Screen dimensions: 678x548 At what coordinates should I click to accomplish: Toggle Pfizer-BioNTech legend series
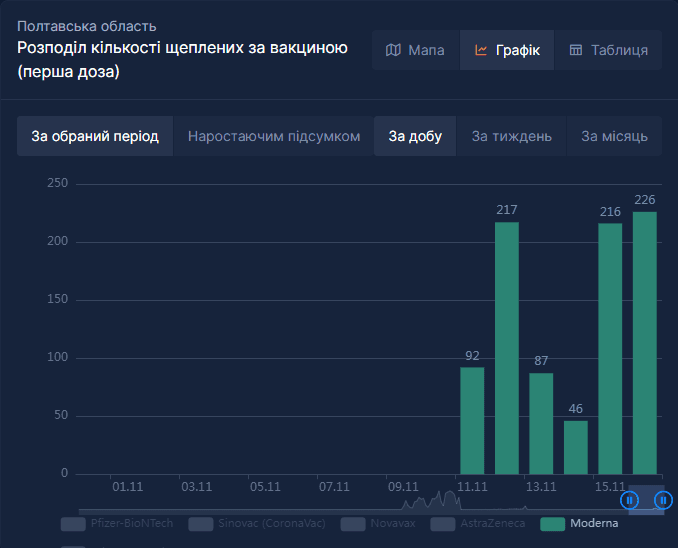point(117,524)
